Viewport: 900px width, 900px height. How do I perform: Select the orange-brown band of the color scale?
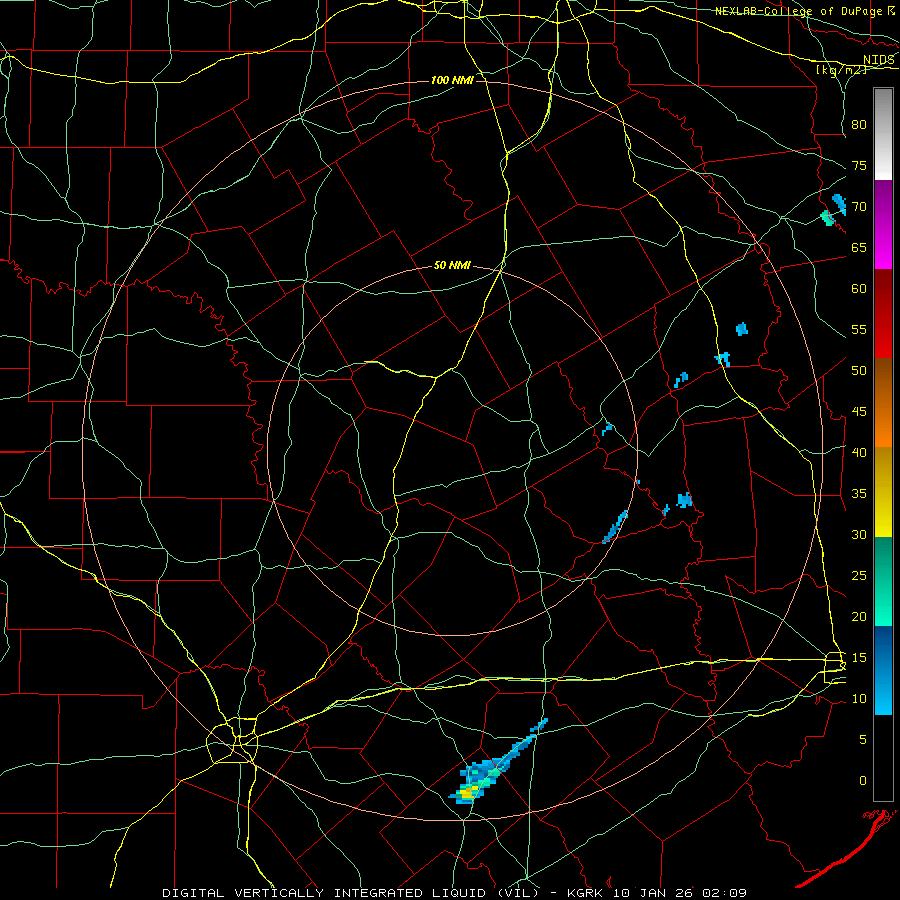(883, 403)
